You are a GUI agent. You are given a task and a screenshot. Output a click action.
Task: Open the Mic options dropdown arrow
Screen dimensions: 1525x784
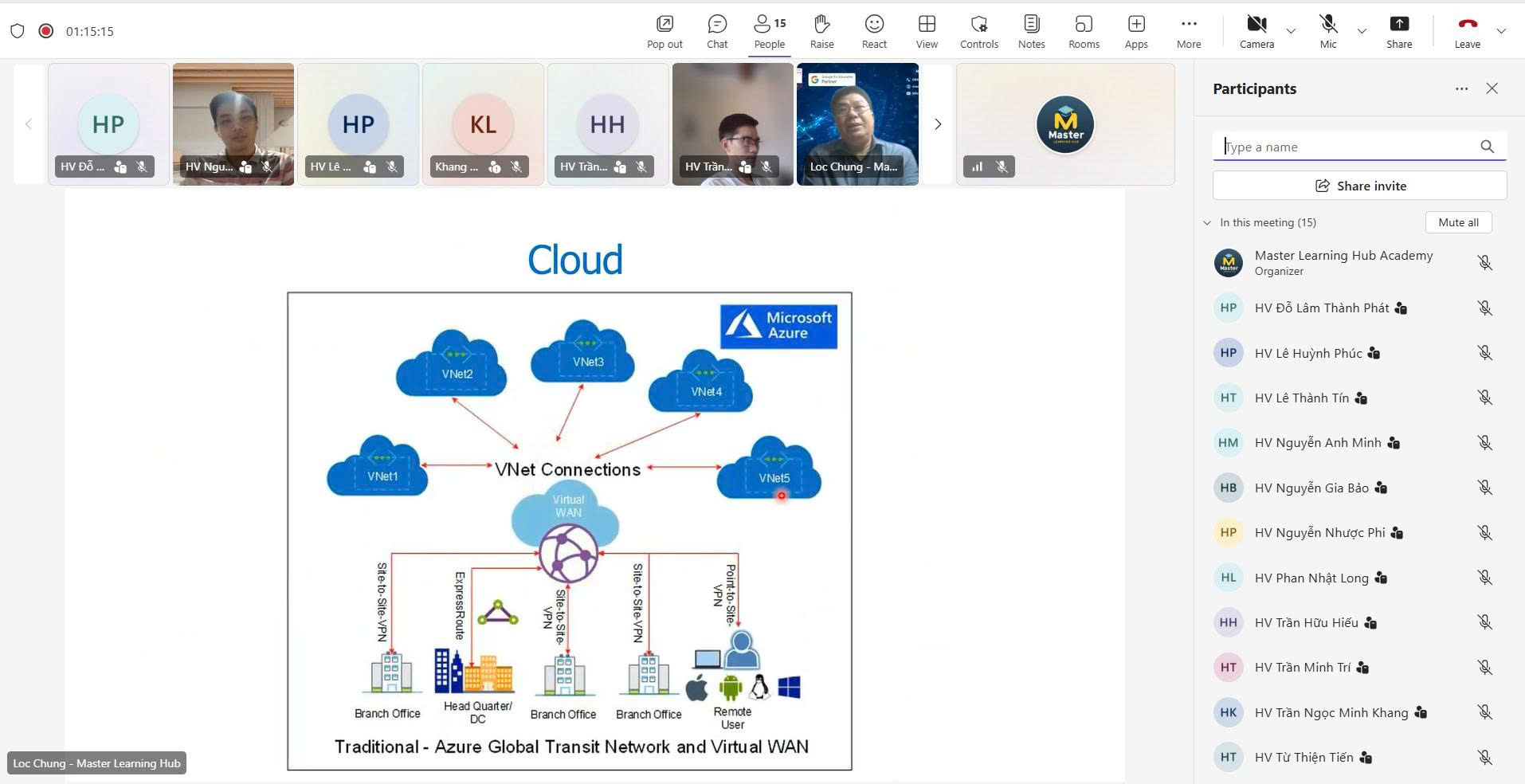[x=1362, y=32]
